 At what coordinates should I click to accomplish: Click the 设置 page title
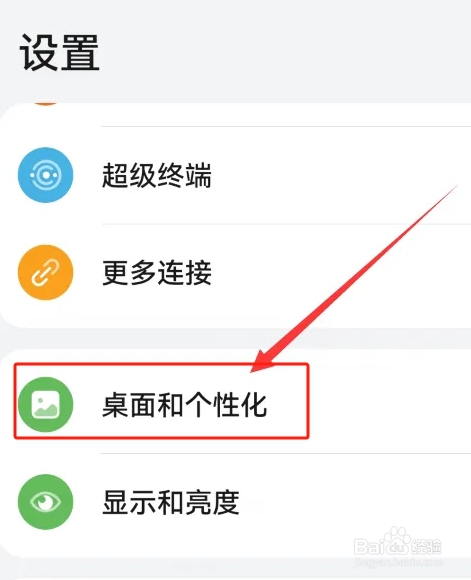click(x=59, y=53)
